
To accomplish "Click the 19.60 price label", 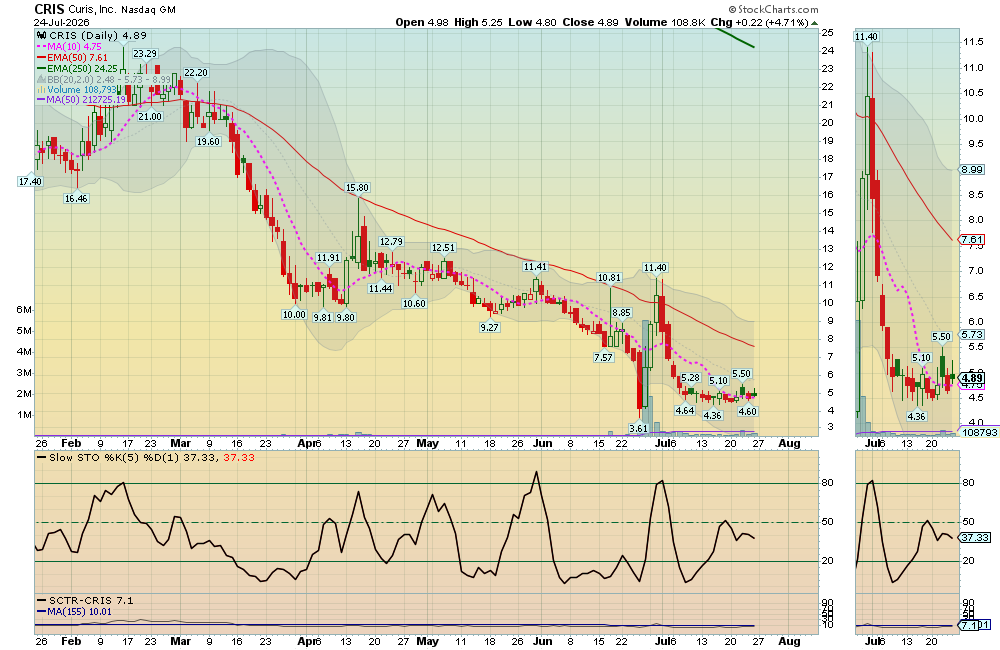I will coord(208,142).
